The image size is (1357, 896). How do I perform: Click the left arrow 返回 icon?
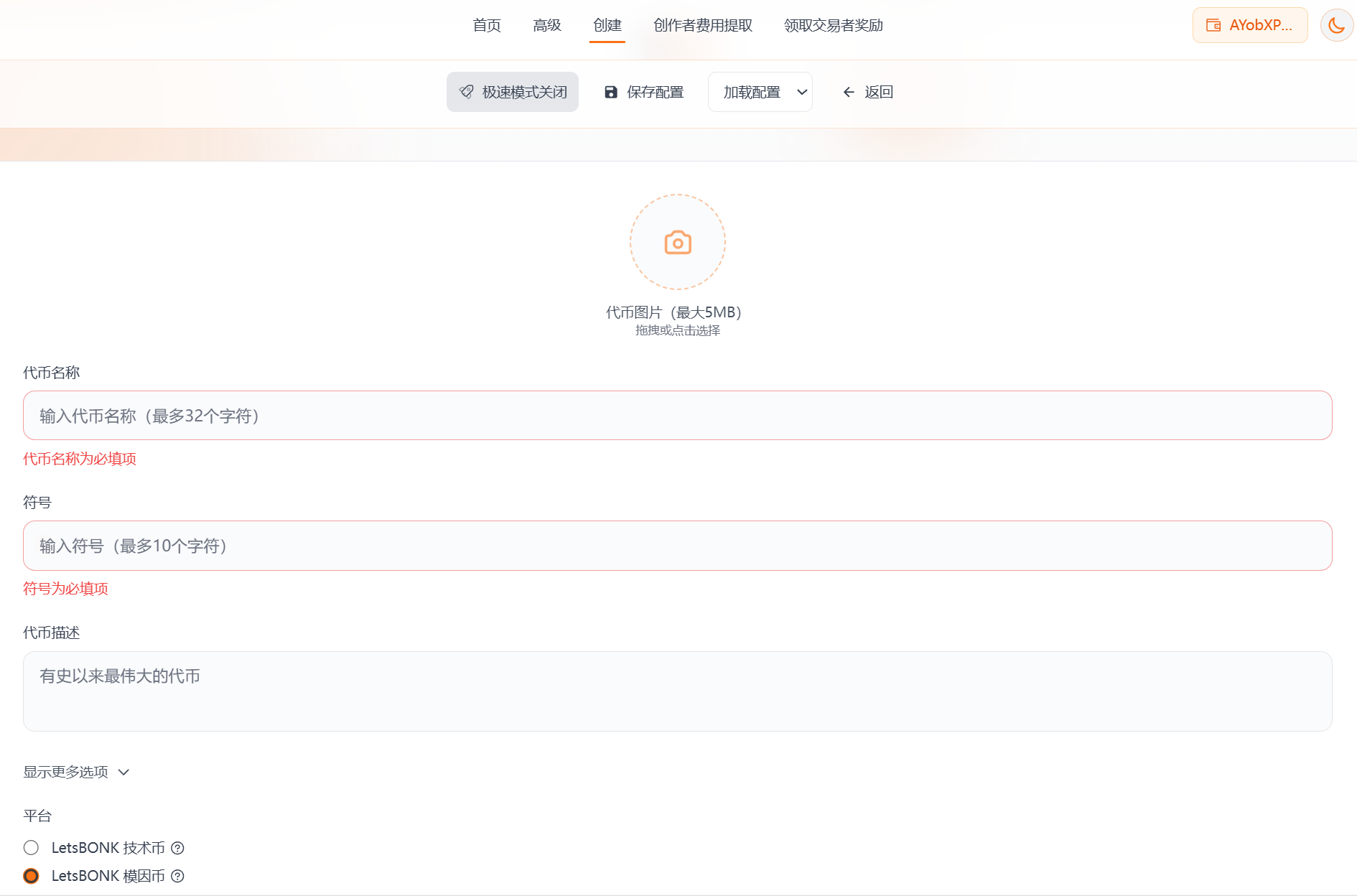coord(849,92)
